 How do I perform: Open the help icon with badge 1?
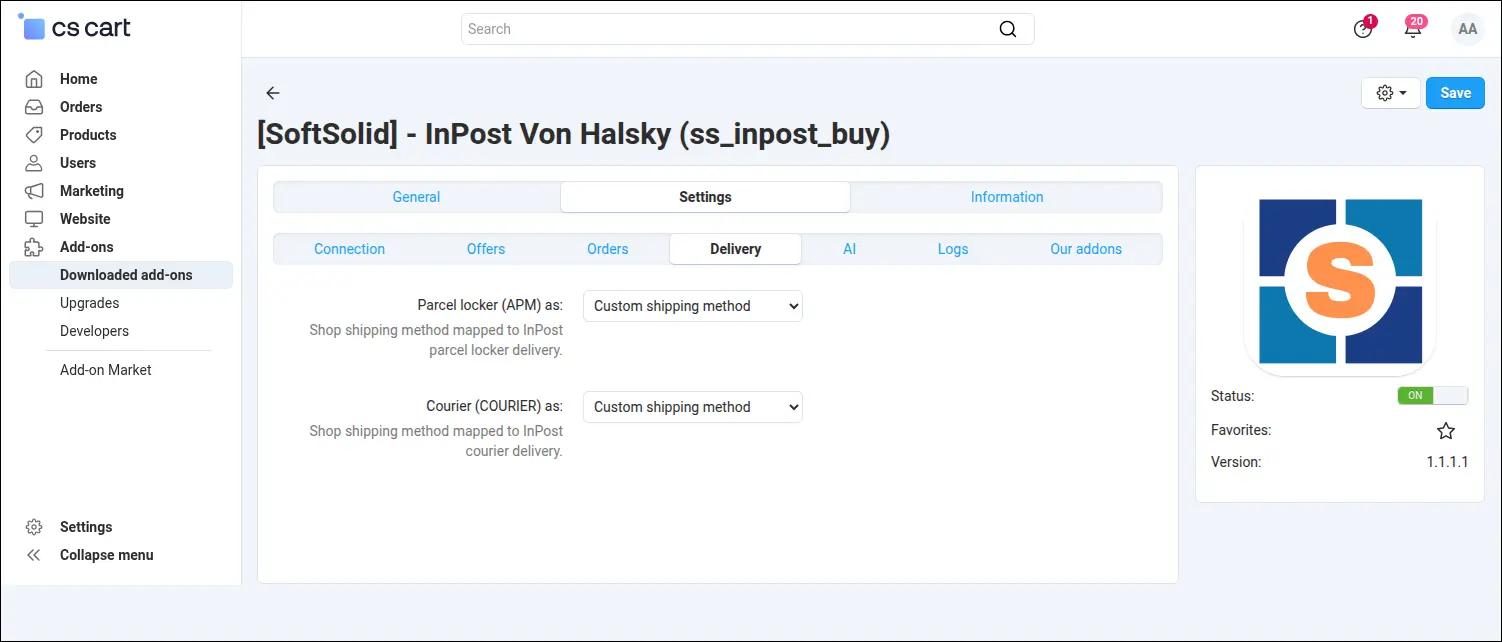point(1363,28)
